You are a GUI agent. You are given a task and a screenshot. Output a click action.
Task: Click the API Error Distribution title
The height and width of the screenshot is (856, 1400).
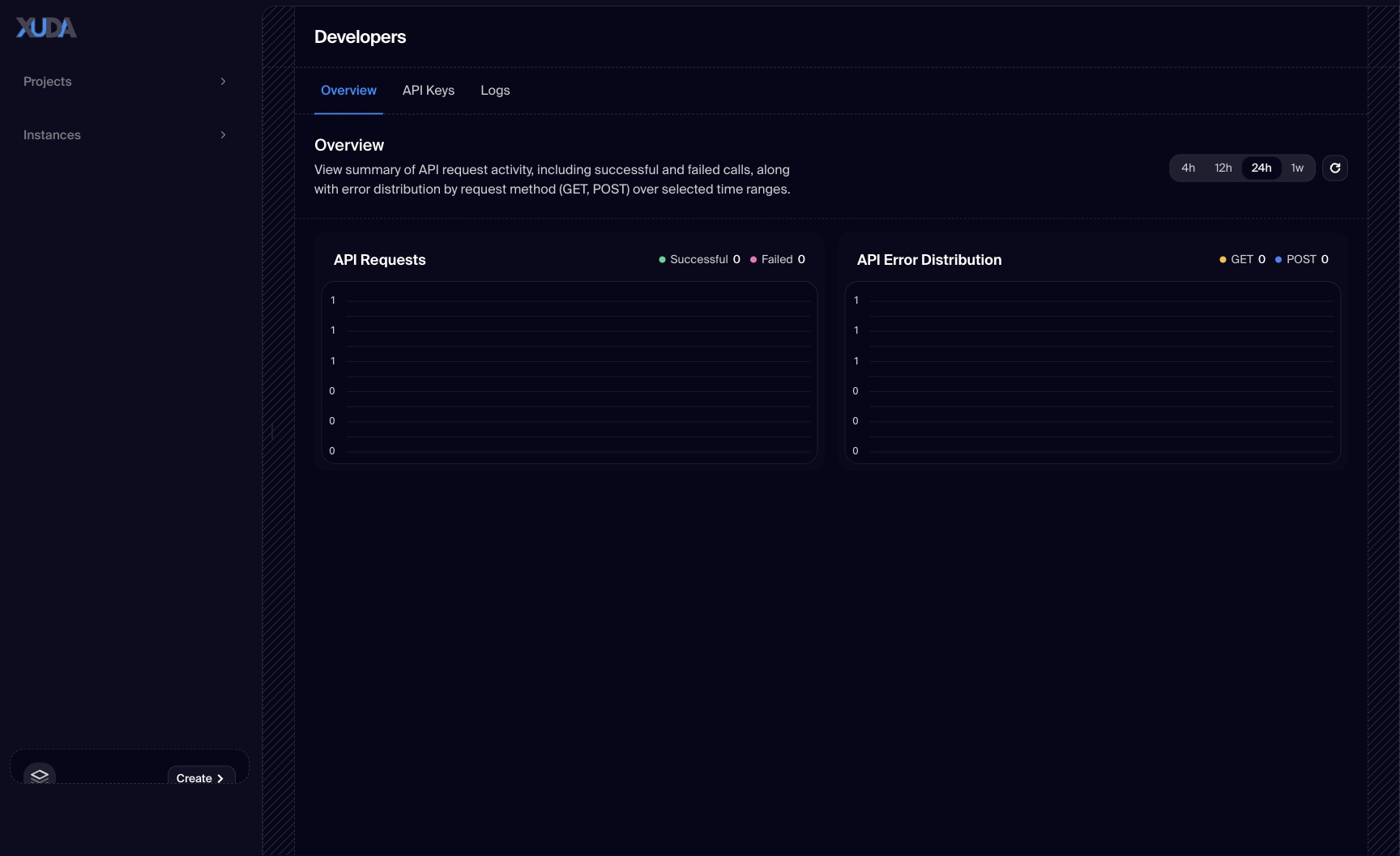929,259
